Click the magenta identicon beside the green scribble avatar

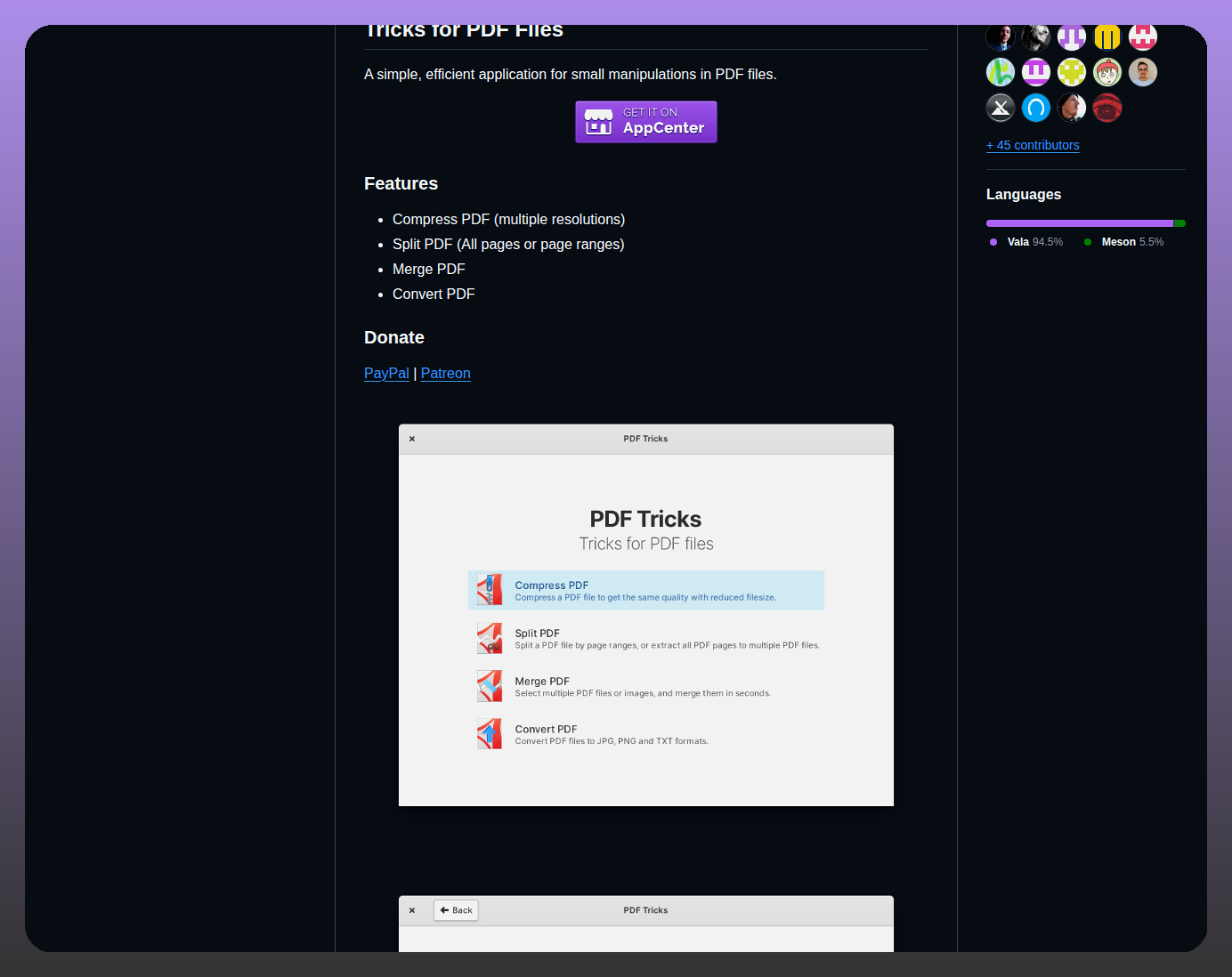1036,72
